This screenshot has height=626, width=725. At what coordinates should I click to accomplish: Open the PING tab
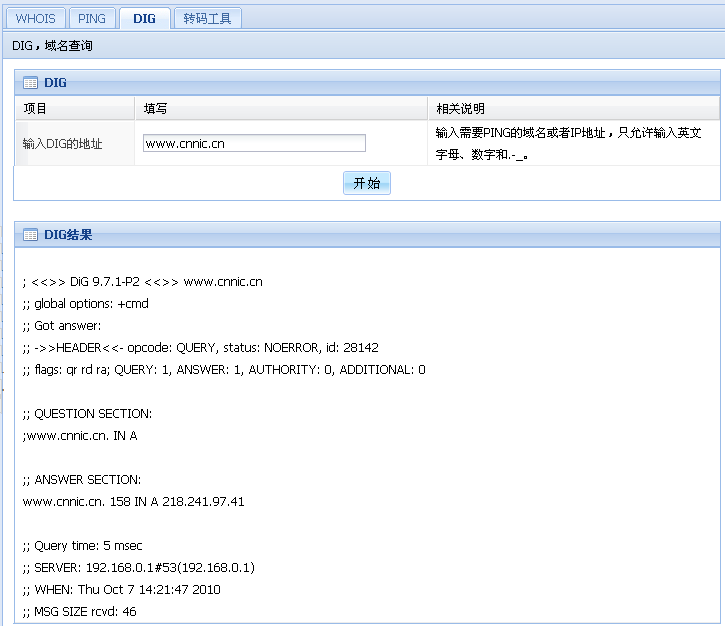pos(92,19)
